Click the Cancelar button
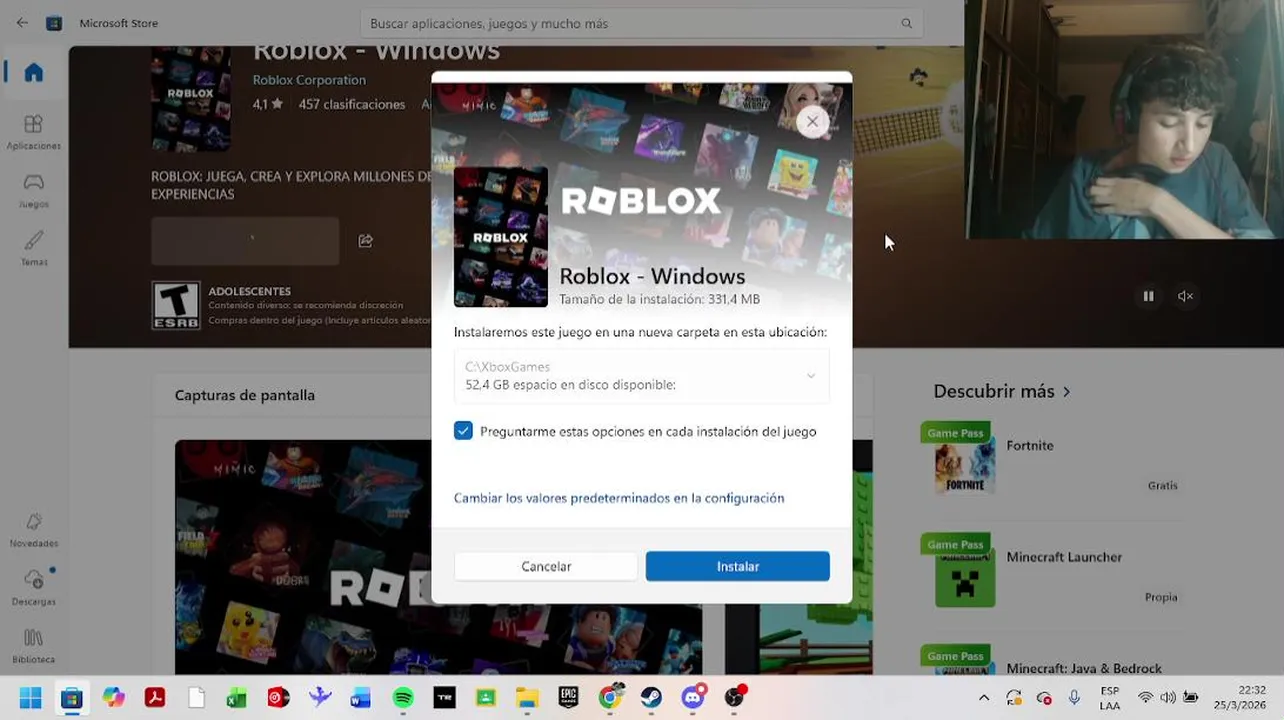Screen dimensions: 1284x720 (x=546, y=566)
